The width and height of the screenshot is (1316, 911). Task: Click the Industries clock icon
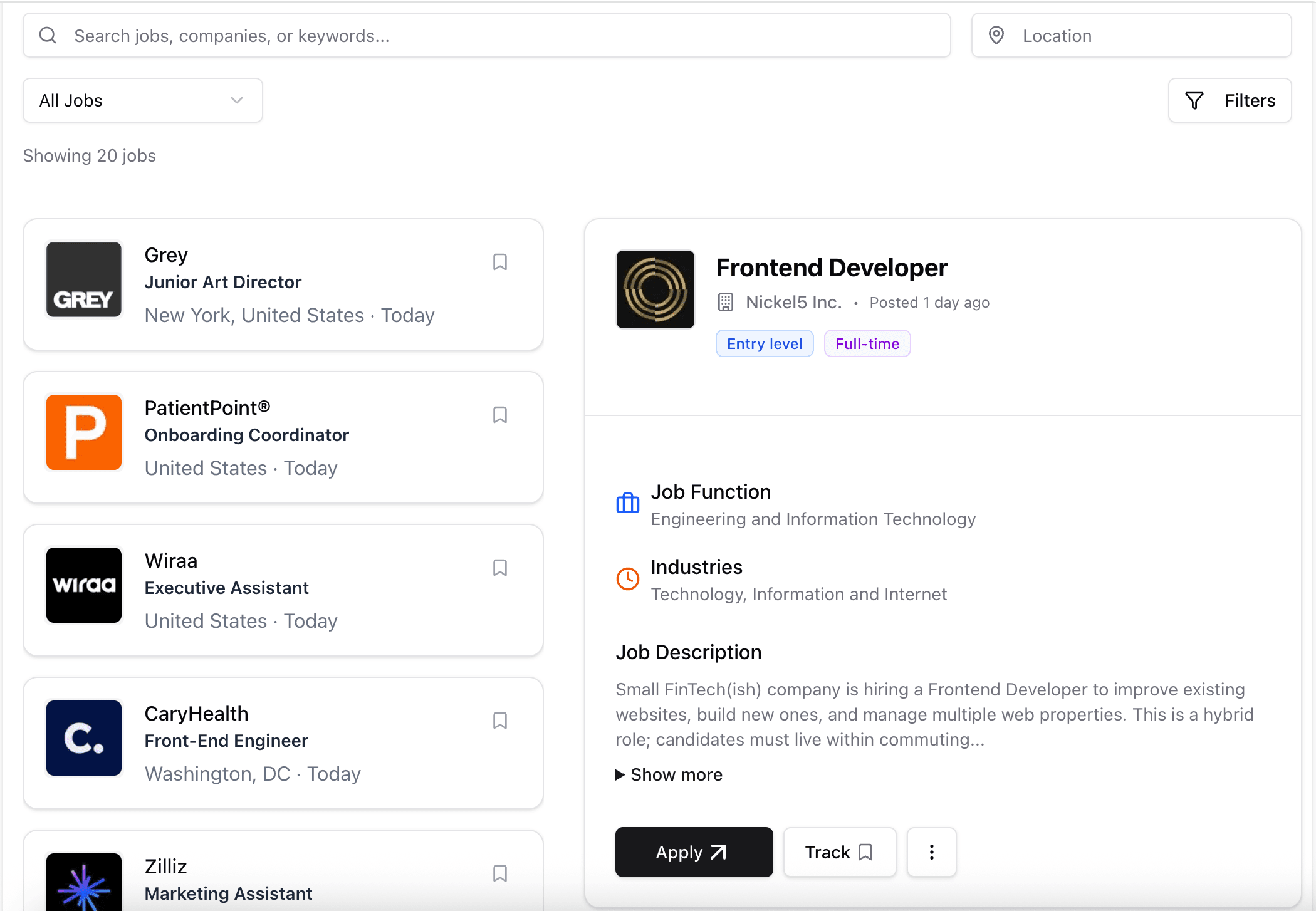pyautogui.click(x=627, y=578)
